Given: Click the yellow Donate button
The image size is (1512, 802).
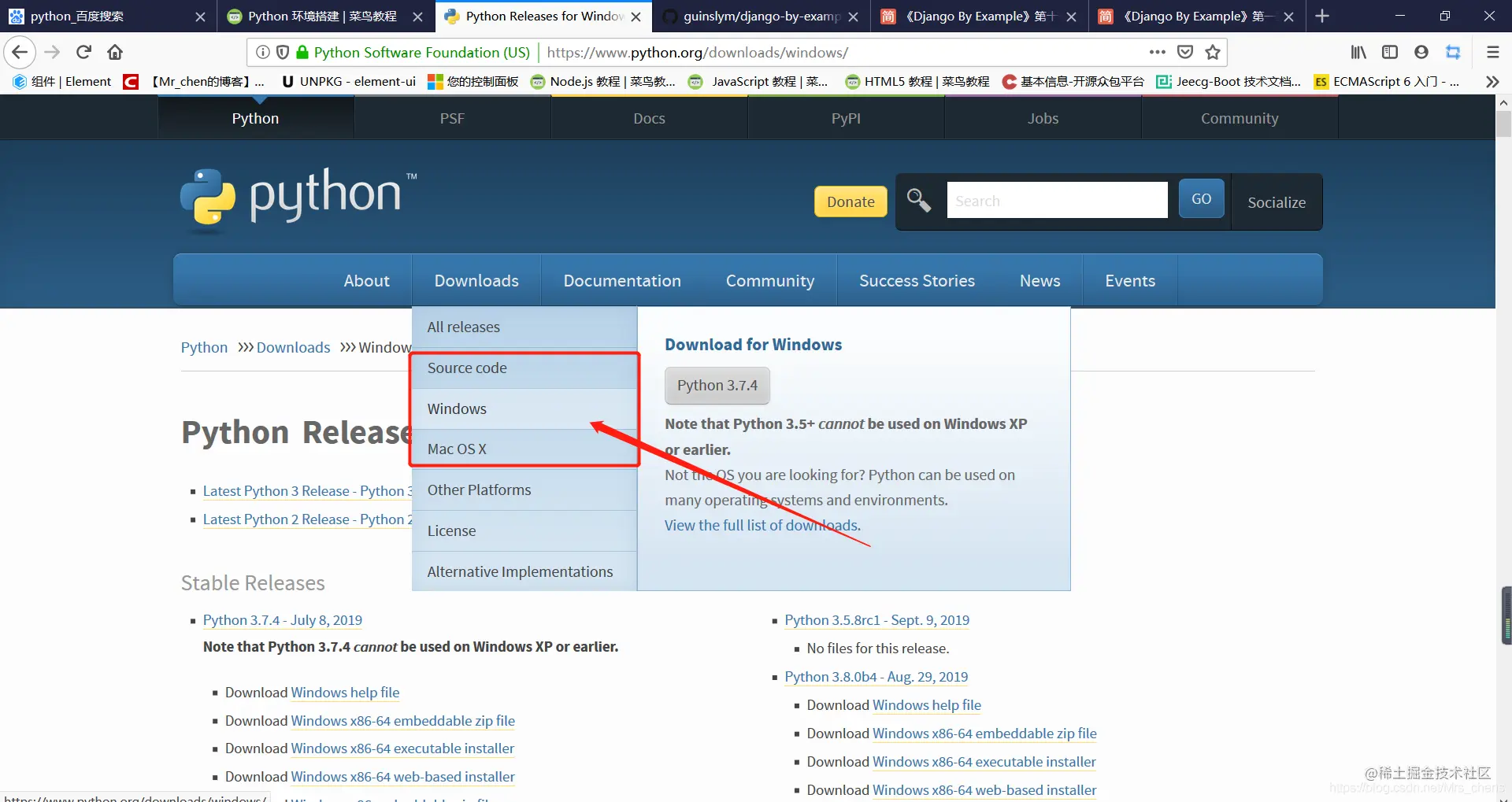Looking at the screenshot, I should [x=850, y=201].
